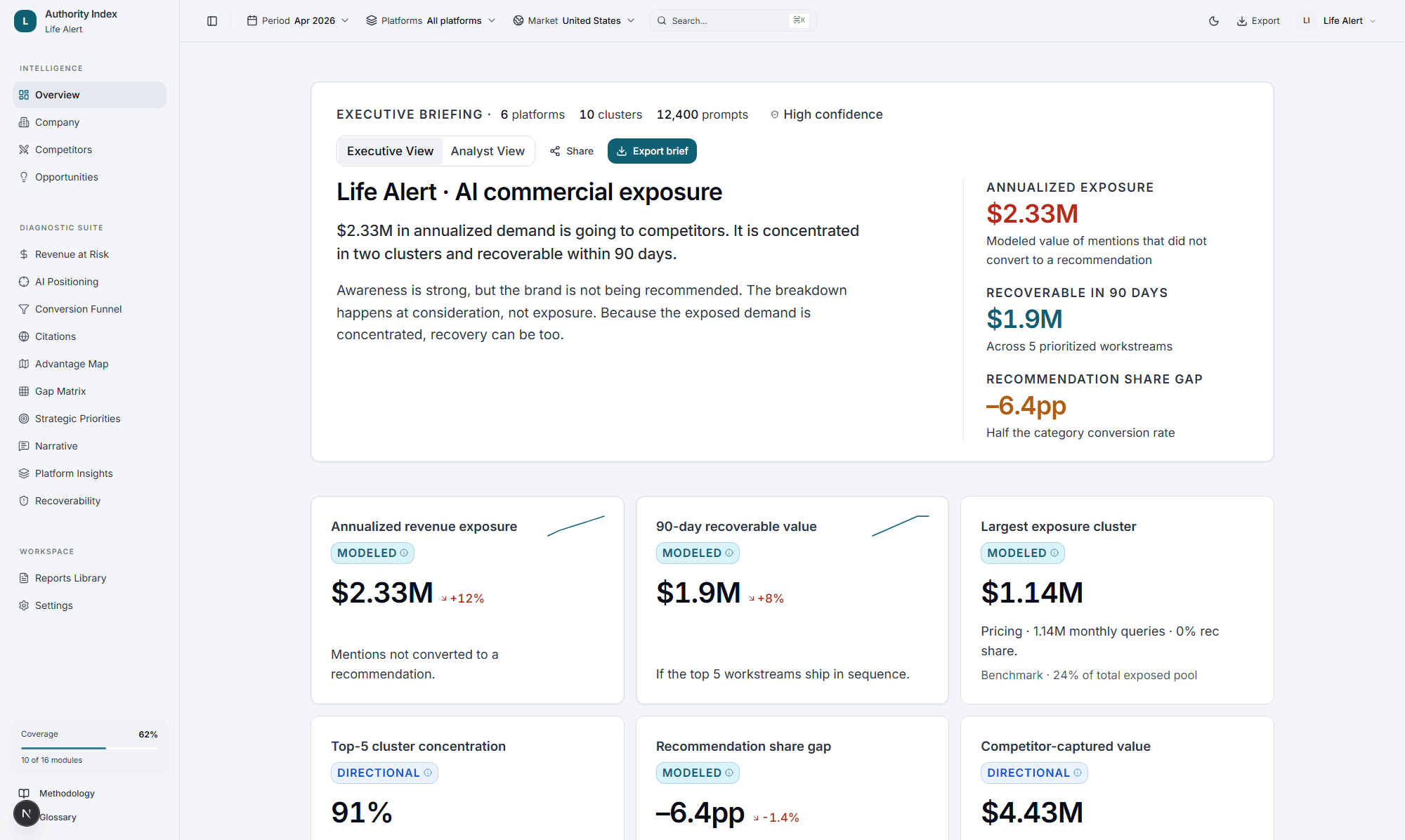The height and width of the screenshot is (840, 1405).
Task: Click the $4.43M competitor-captured value
Action: point(1032,813)
